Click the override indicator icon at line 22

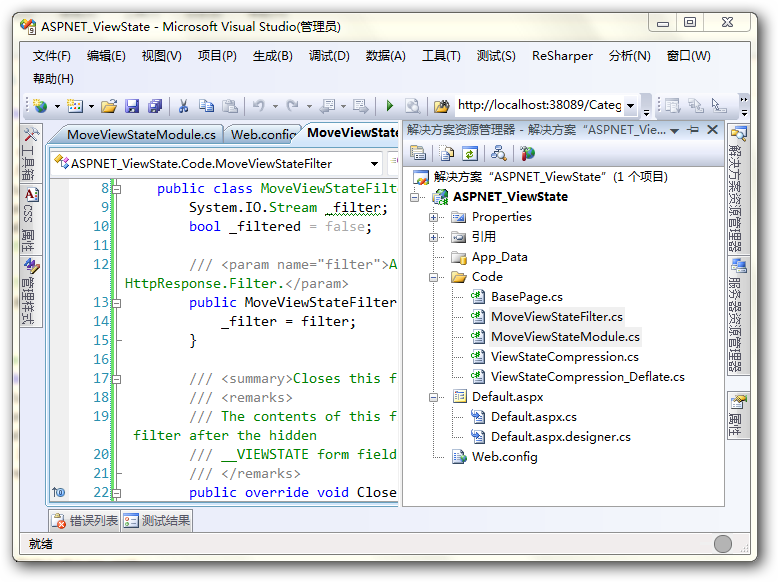59,492
